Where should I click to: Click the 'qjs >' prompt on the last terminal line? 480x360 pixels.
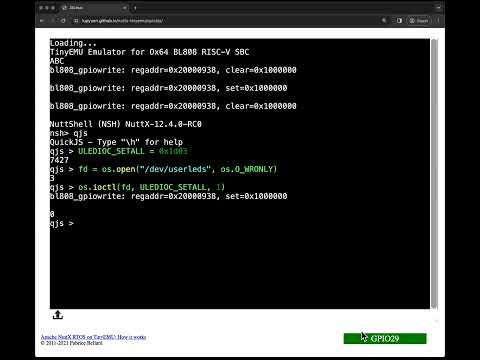pos(62,223)
